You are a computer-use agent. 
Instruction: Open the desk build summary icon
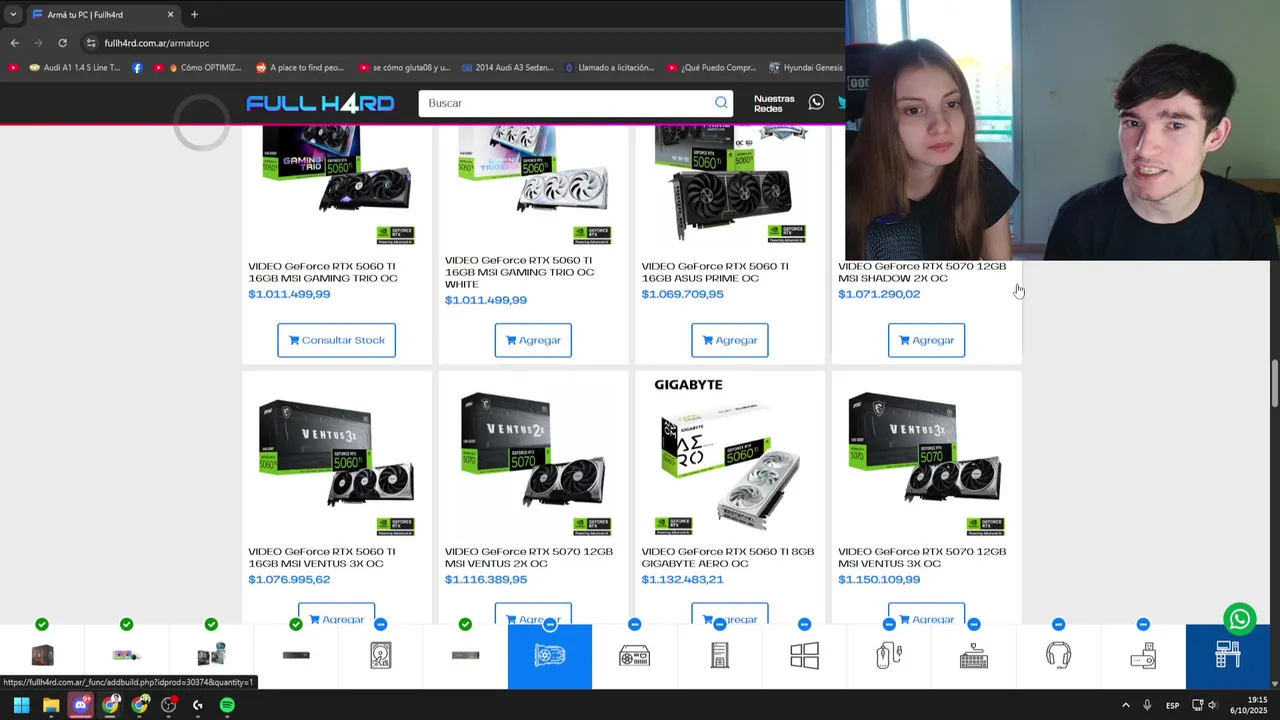pyautogui.click(x=1228, y=656)
